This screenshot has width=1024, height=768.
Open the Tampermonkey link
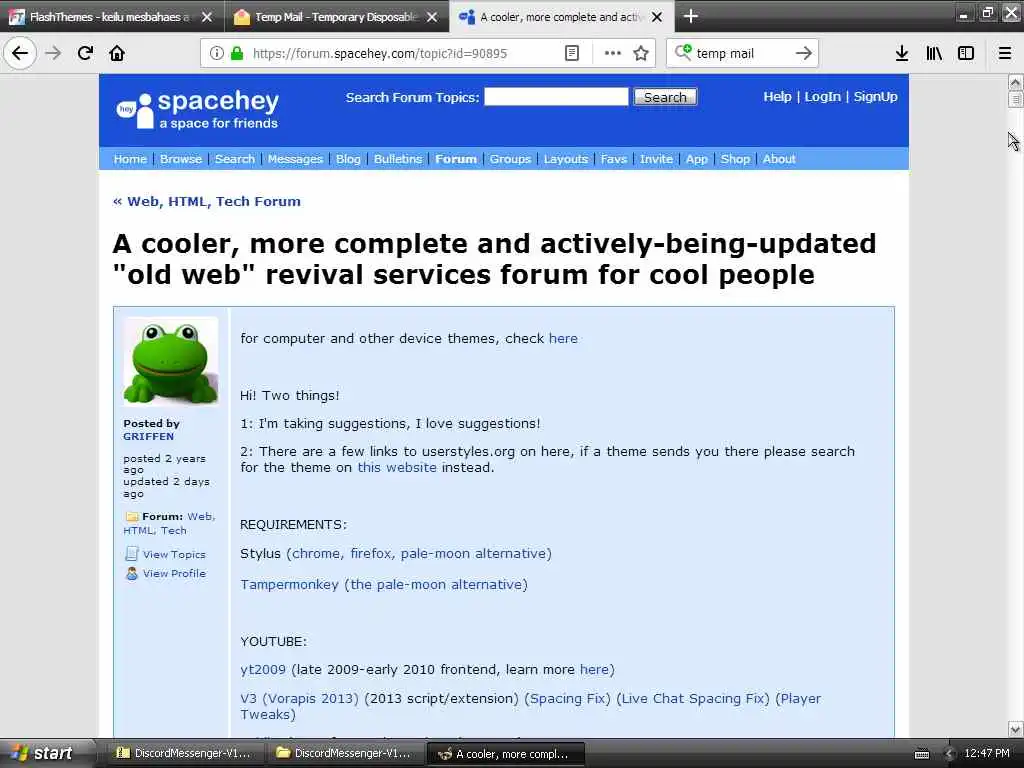289,584
